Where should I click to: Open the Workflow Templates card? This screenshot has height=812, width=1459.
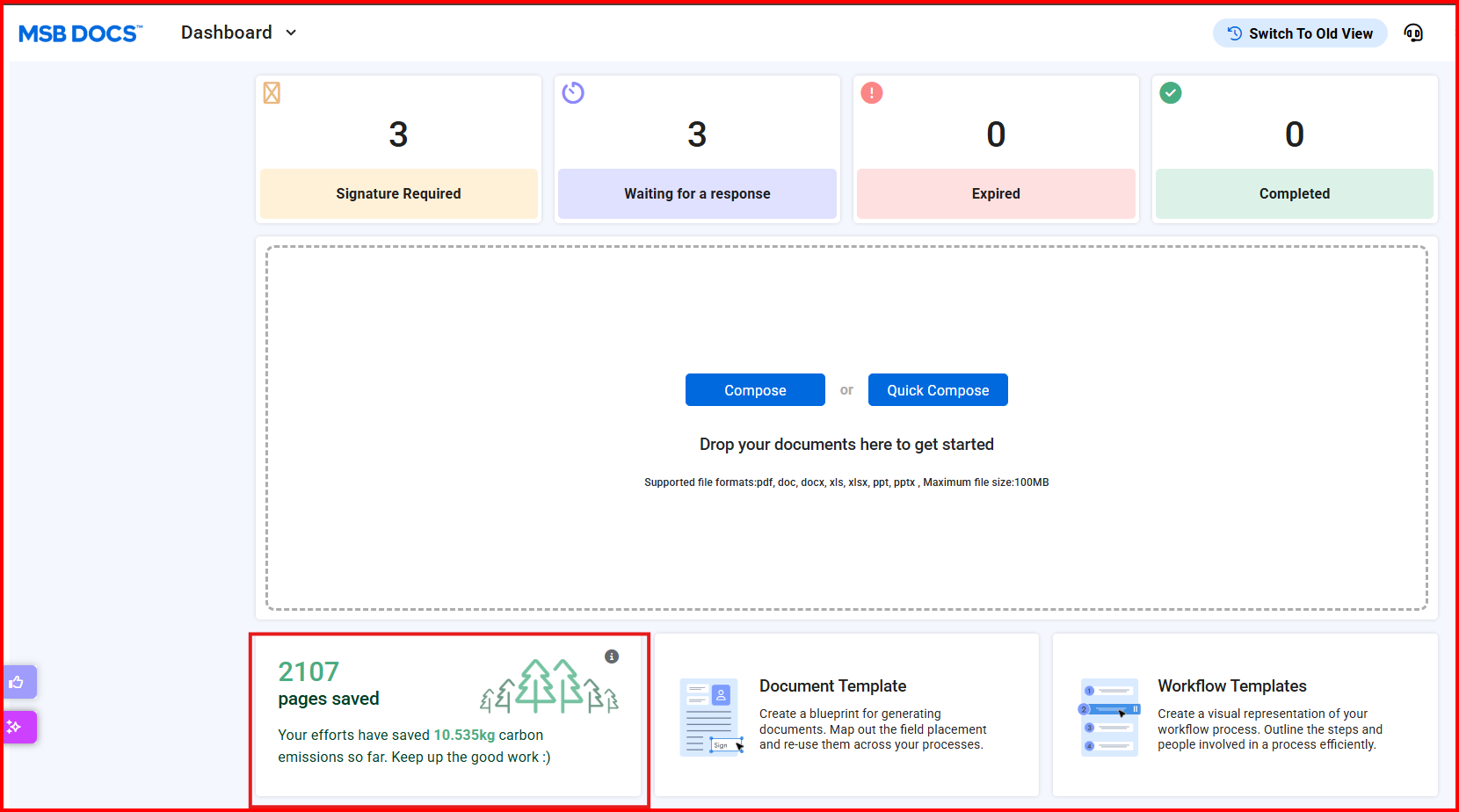click(x=1245, y=715)
